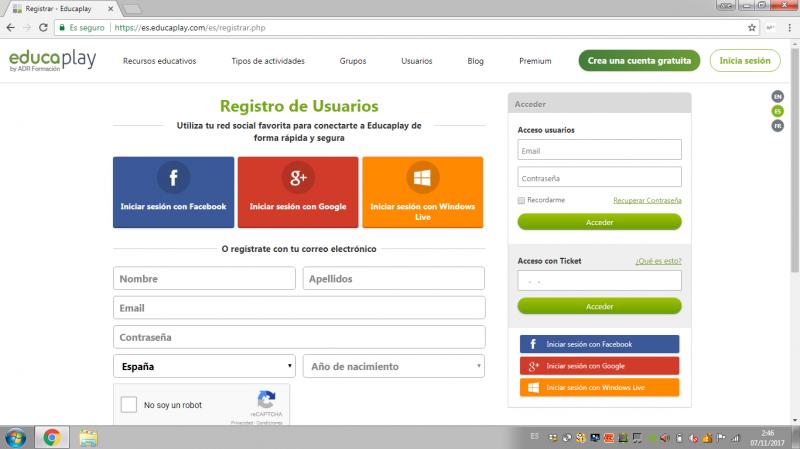Open File Explorer from taskbar
This screenshot has width=800, height=449.
88,438
